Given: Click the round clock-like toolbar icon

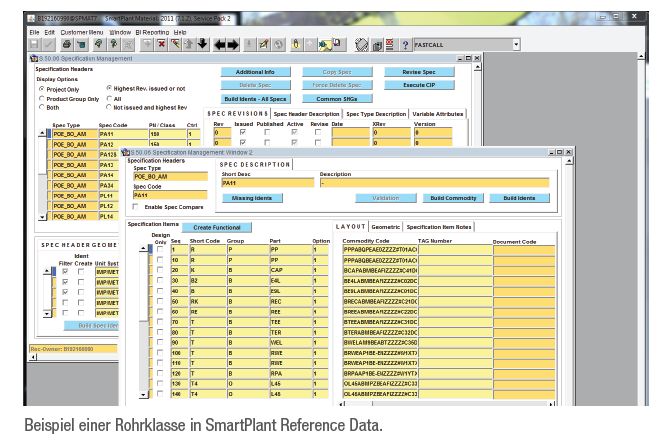Looking at the screenshot, I should [278, 44].
